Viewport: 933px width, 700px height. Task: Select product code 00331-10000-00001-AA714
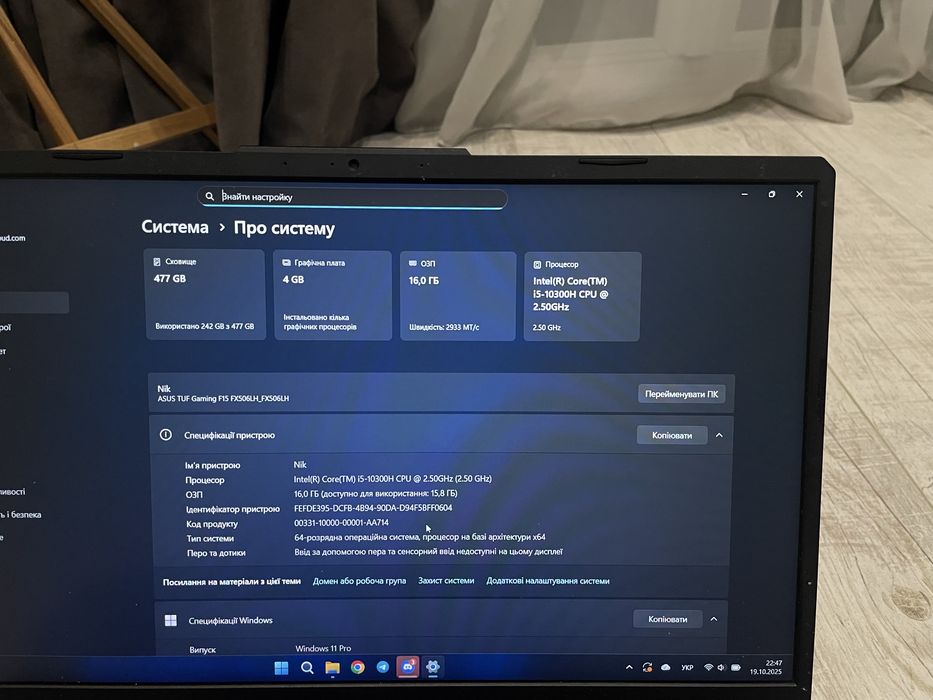pyautogui.click(x=342, y=523)
